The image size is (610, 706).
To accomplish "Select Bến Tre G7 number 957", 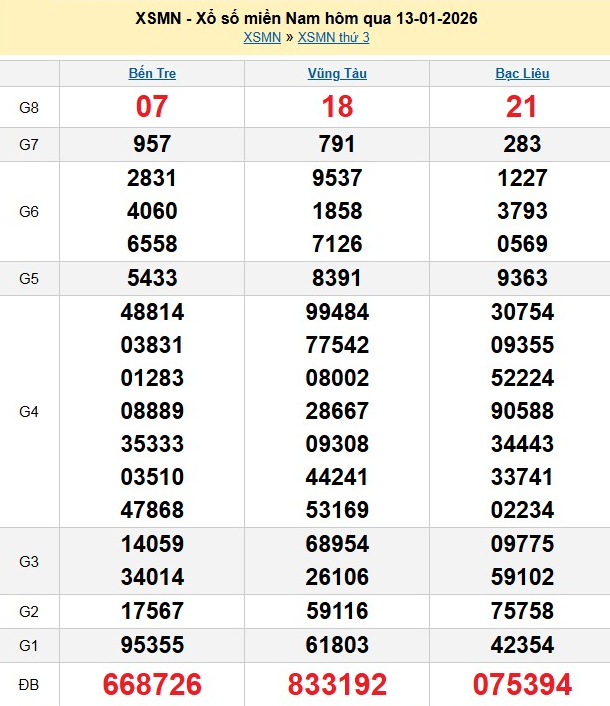I will (x=152, y=144).
